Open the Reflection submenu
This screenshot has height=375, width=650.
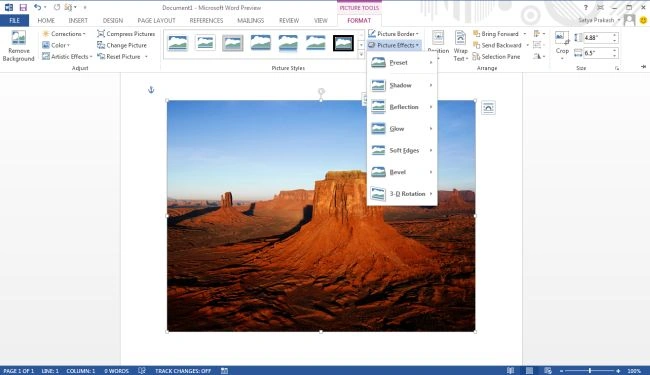click(x=402, y=107)
